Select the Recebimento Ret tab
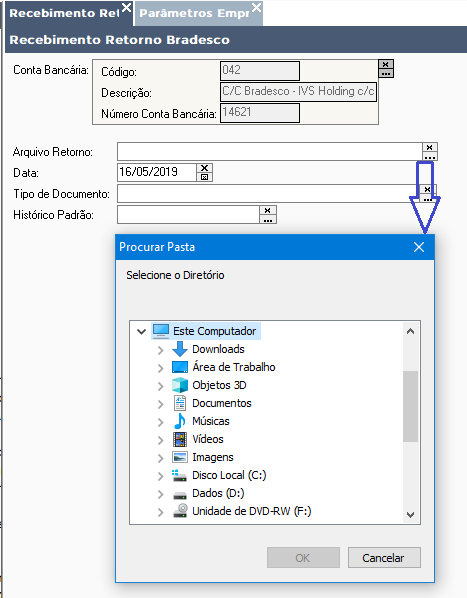The image size is (467, 598). 64,13
